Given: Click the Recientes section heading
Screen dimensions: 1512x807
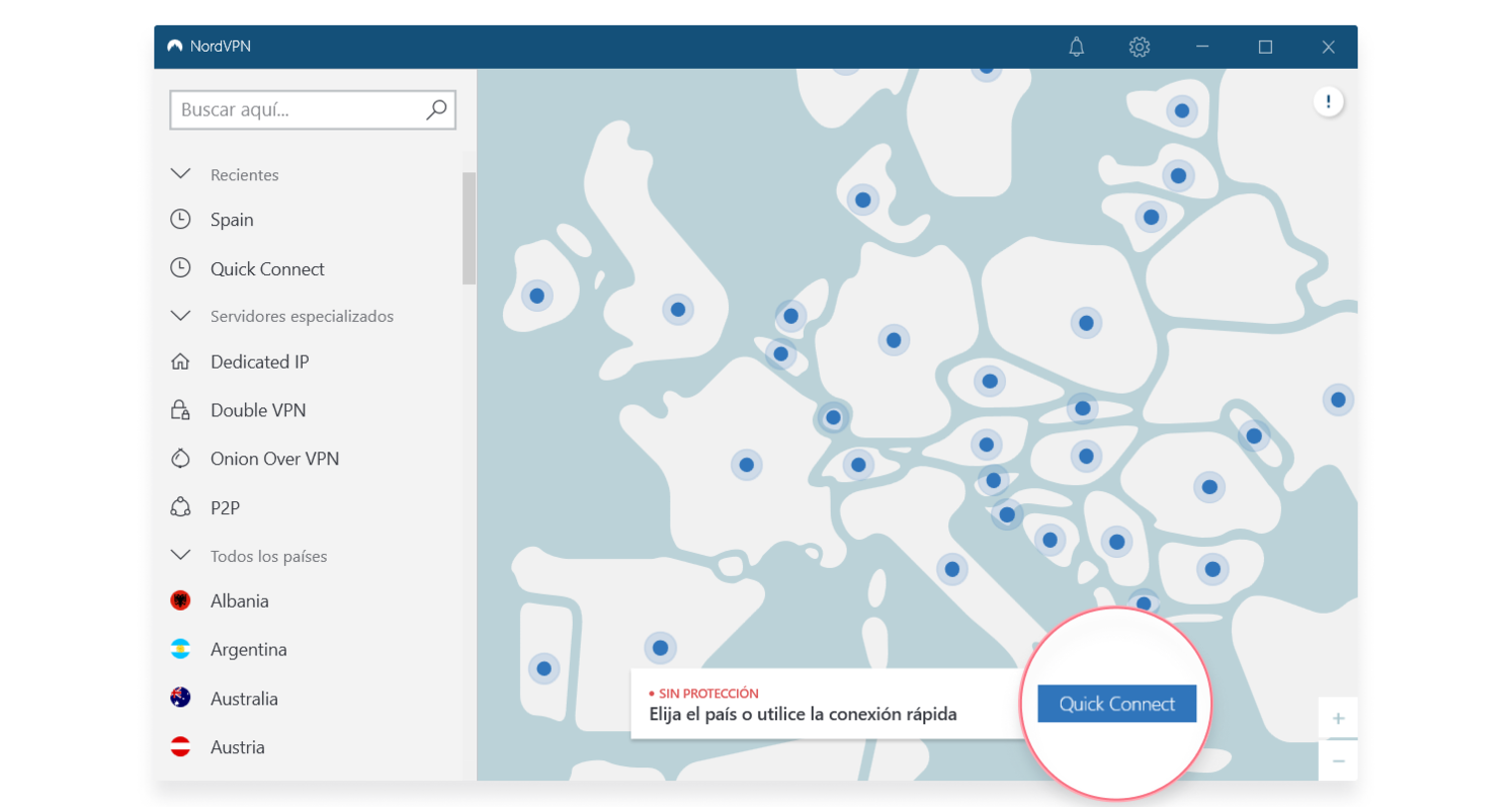Looking at the screenshot, I should (x=244, y=174).
